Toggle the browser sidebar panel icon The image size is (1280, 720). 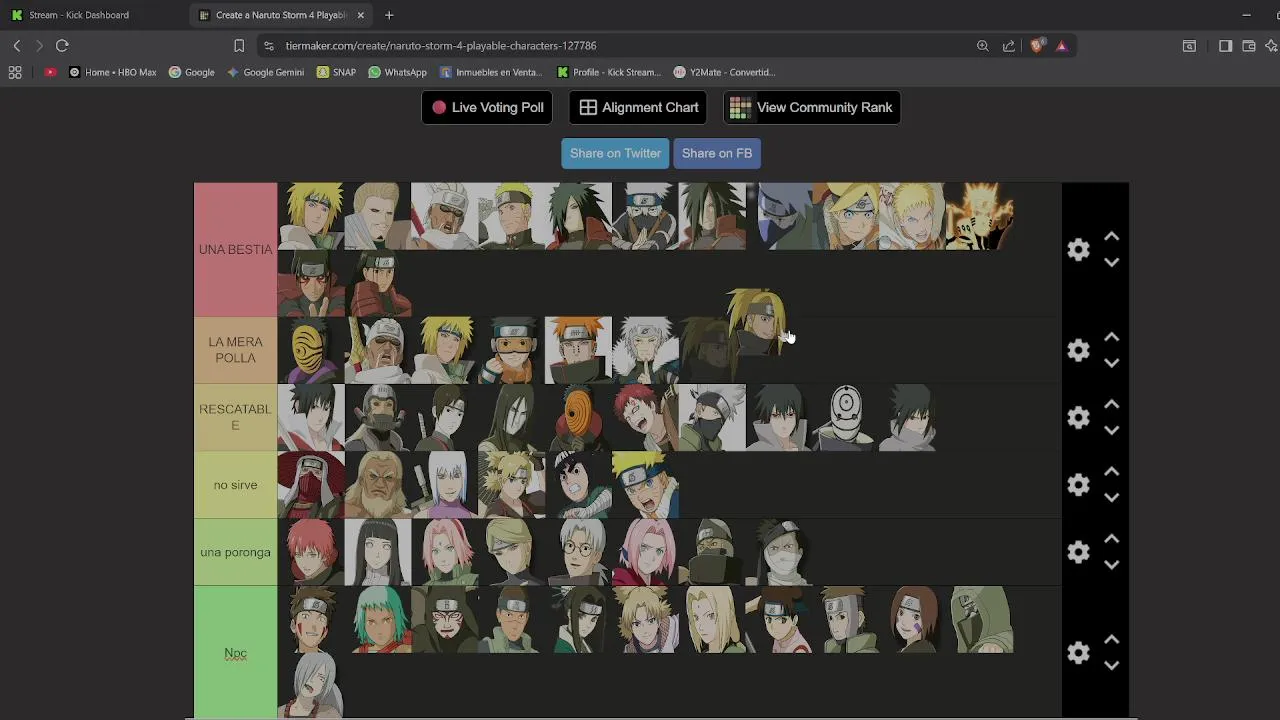(x=1225, y=45)
